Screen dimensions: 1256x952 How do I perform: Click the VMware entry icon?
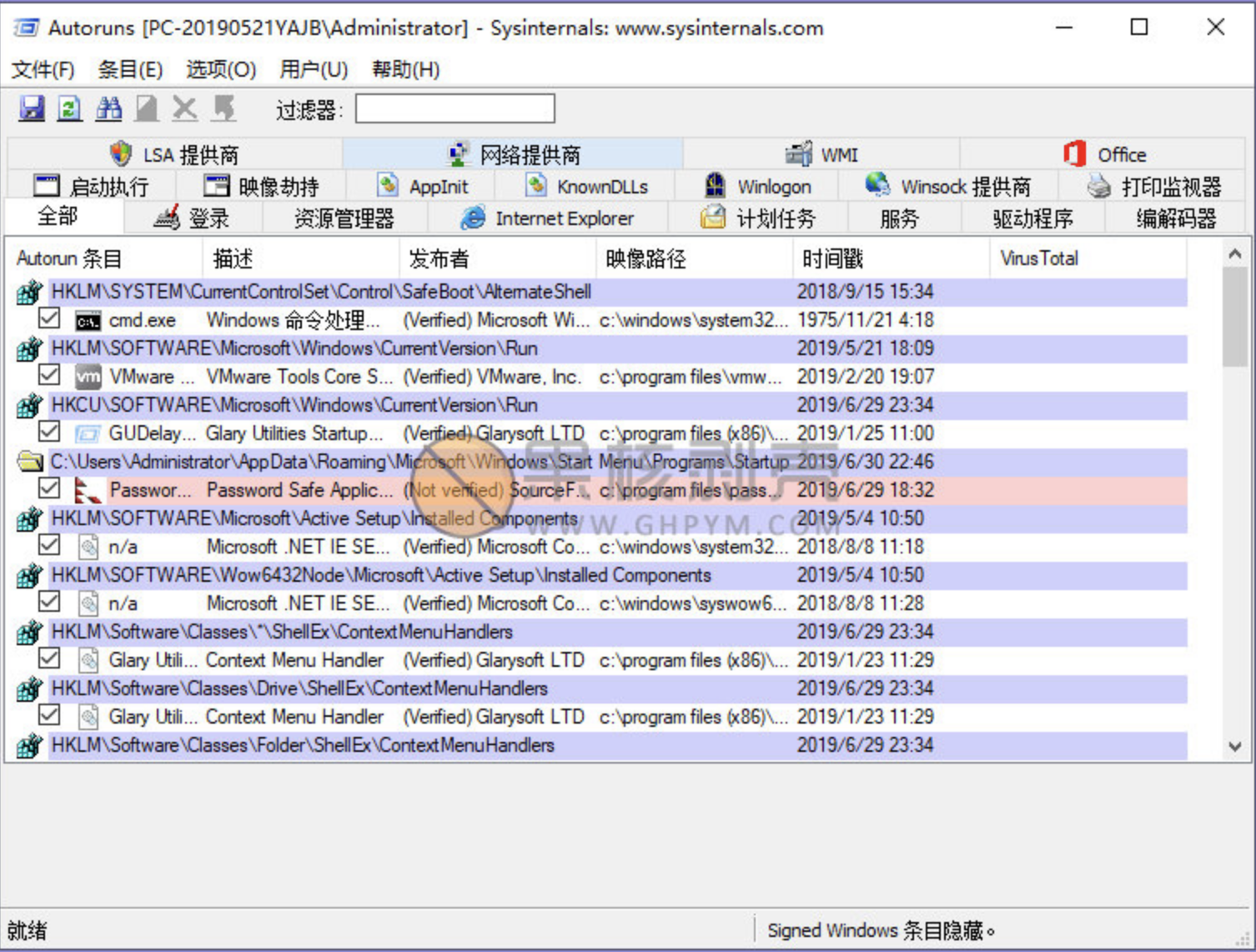coord(88,378)
